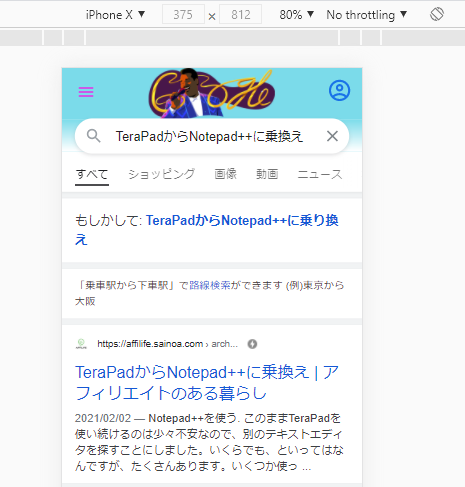Click the AMP lightning icon beside URL

click(252, 344)
